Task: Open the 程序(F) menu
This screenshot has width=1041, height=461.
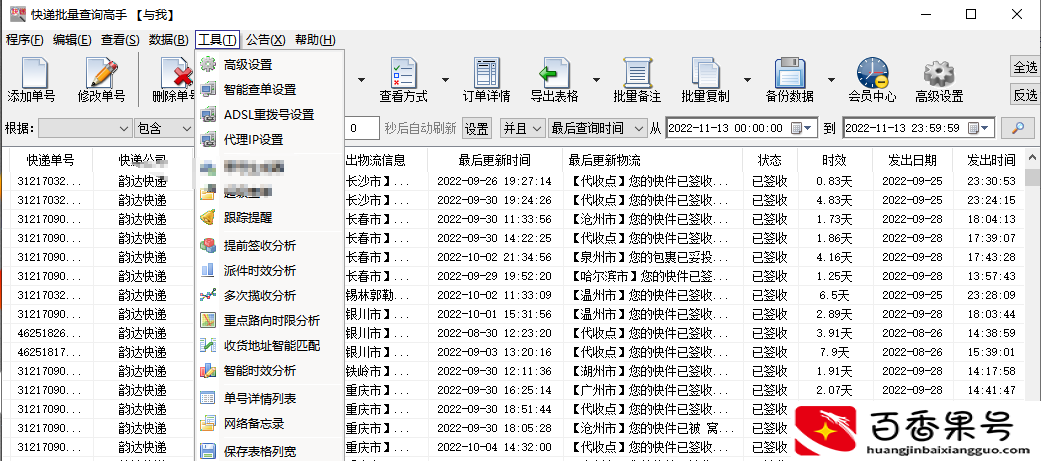Action: coord(25,40)
